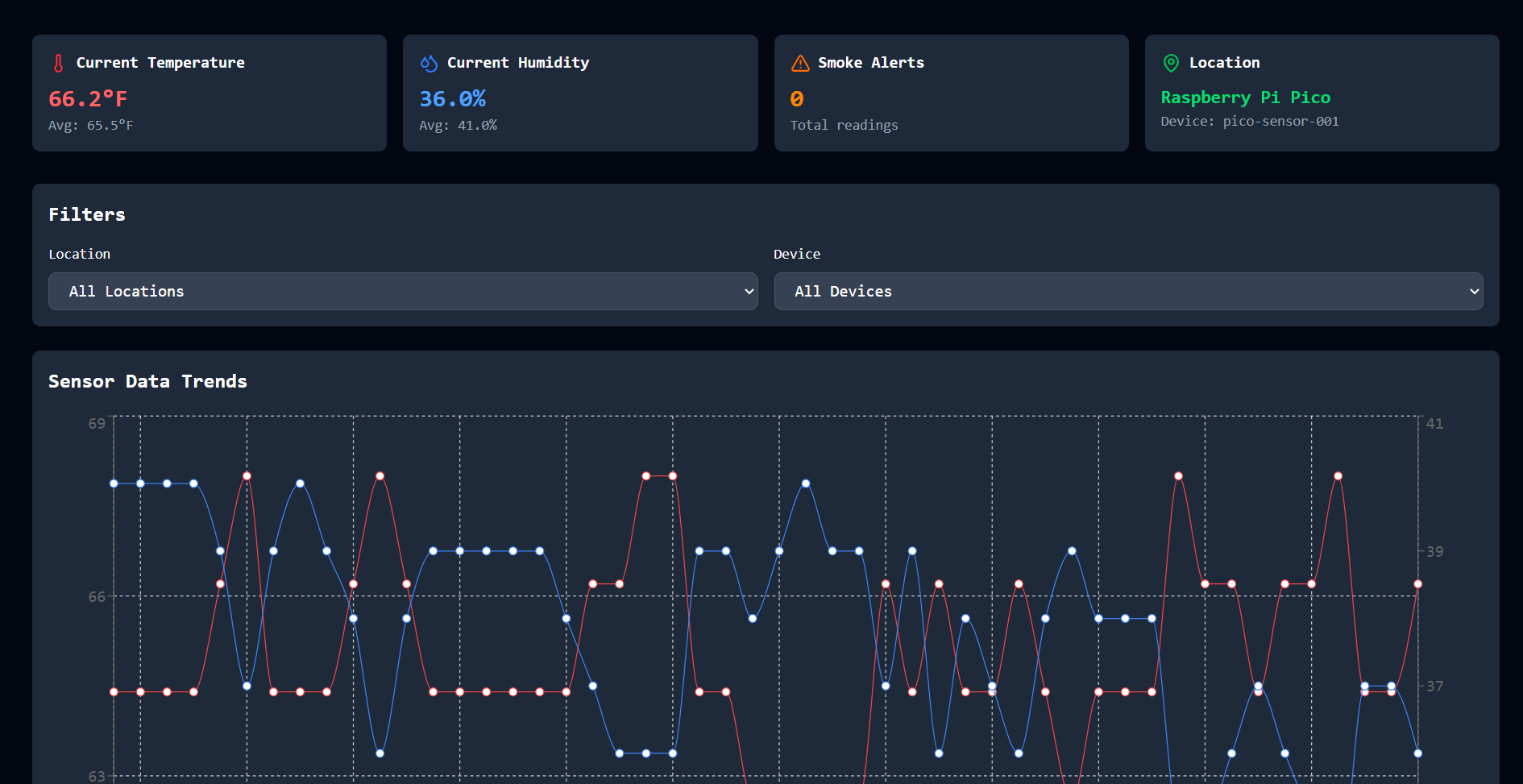This screenshot has height=784, width=1523.
Task: Click the pico-sensor-001 device identifier text
Action: (1250, 121)
